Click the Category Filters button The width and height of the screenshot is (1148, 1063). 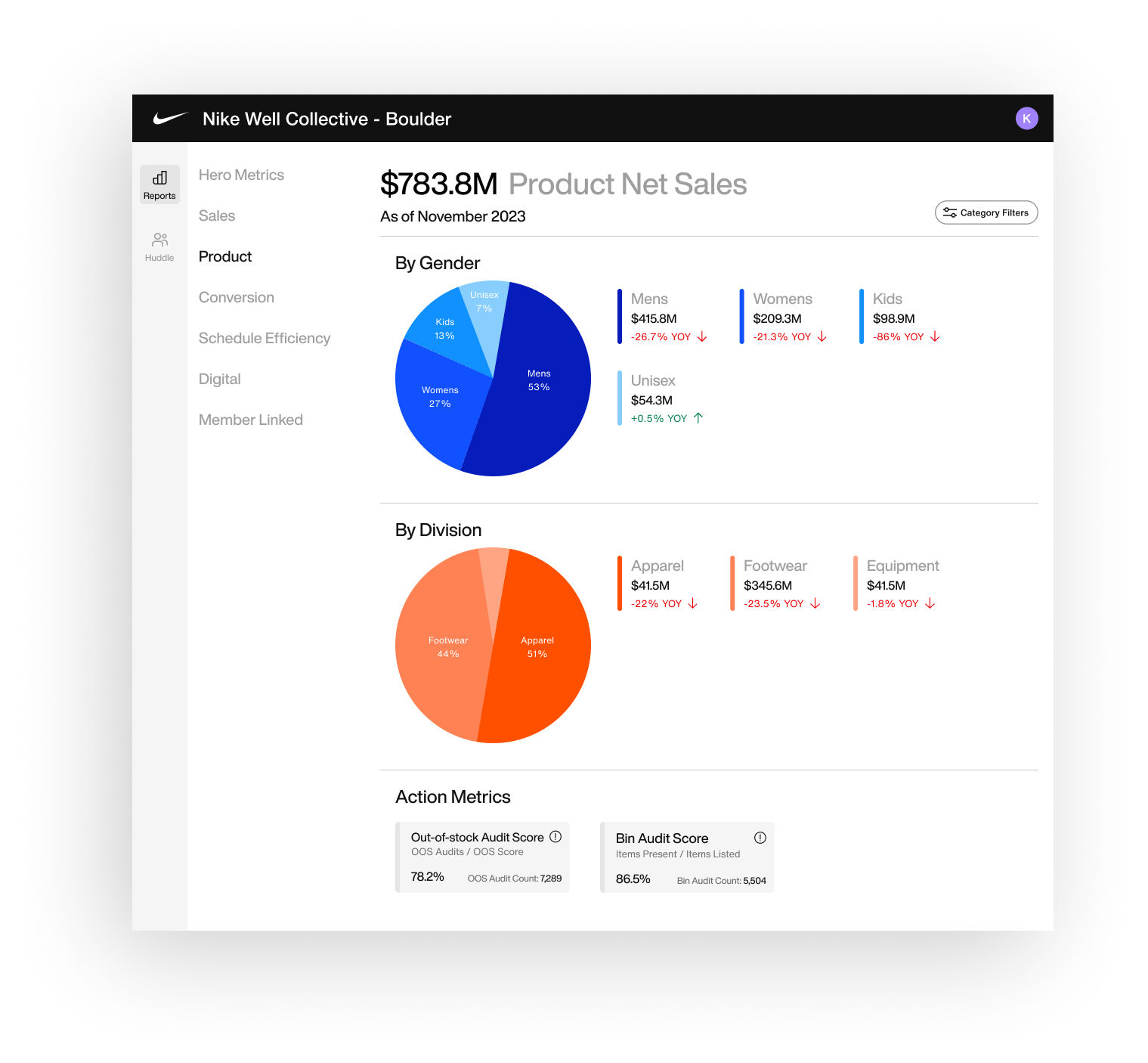(986, 212)
